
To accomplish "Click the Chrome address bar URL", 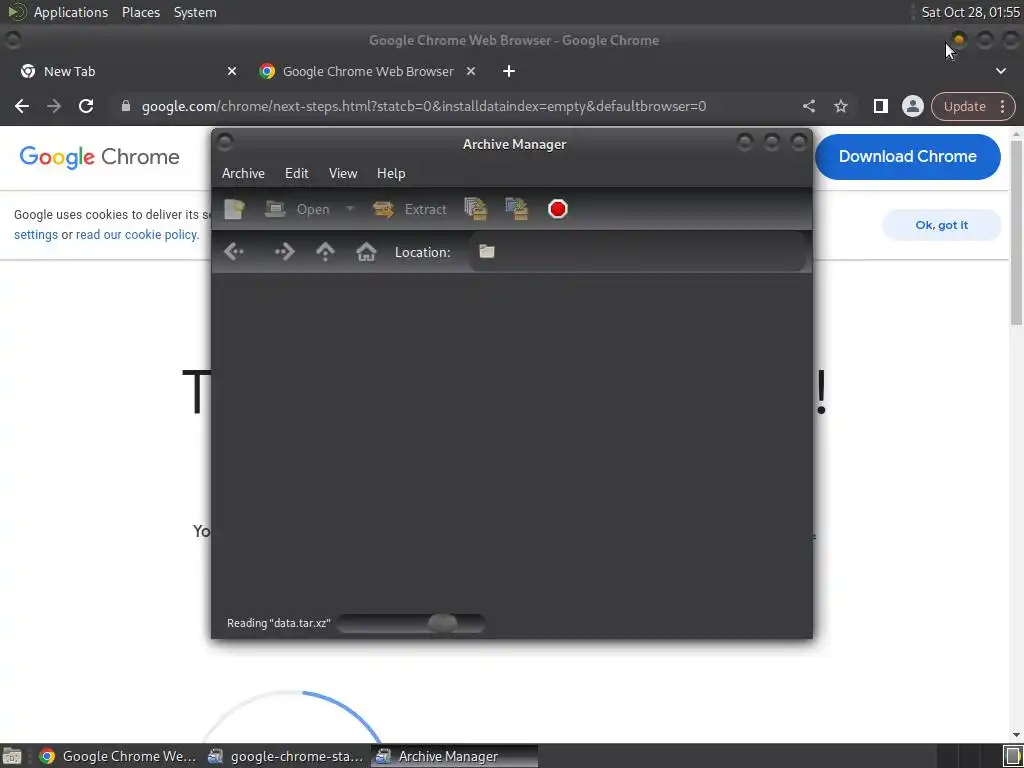I will 424,106.
